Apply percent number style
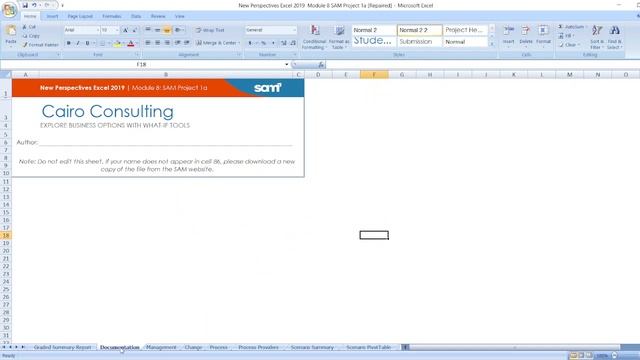 264,43
